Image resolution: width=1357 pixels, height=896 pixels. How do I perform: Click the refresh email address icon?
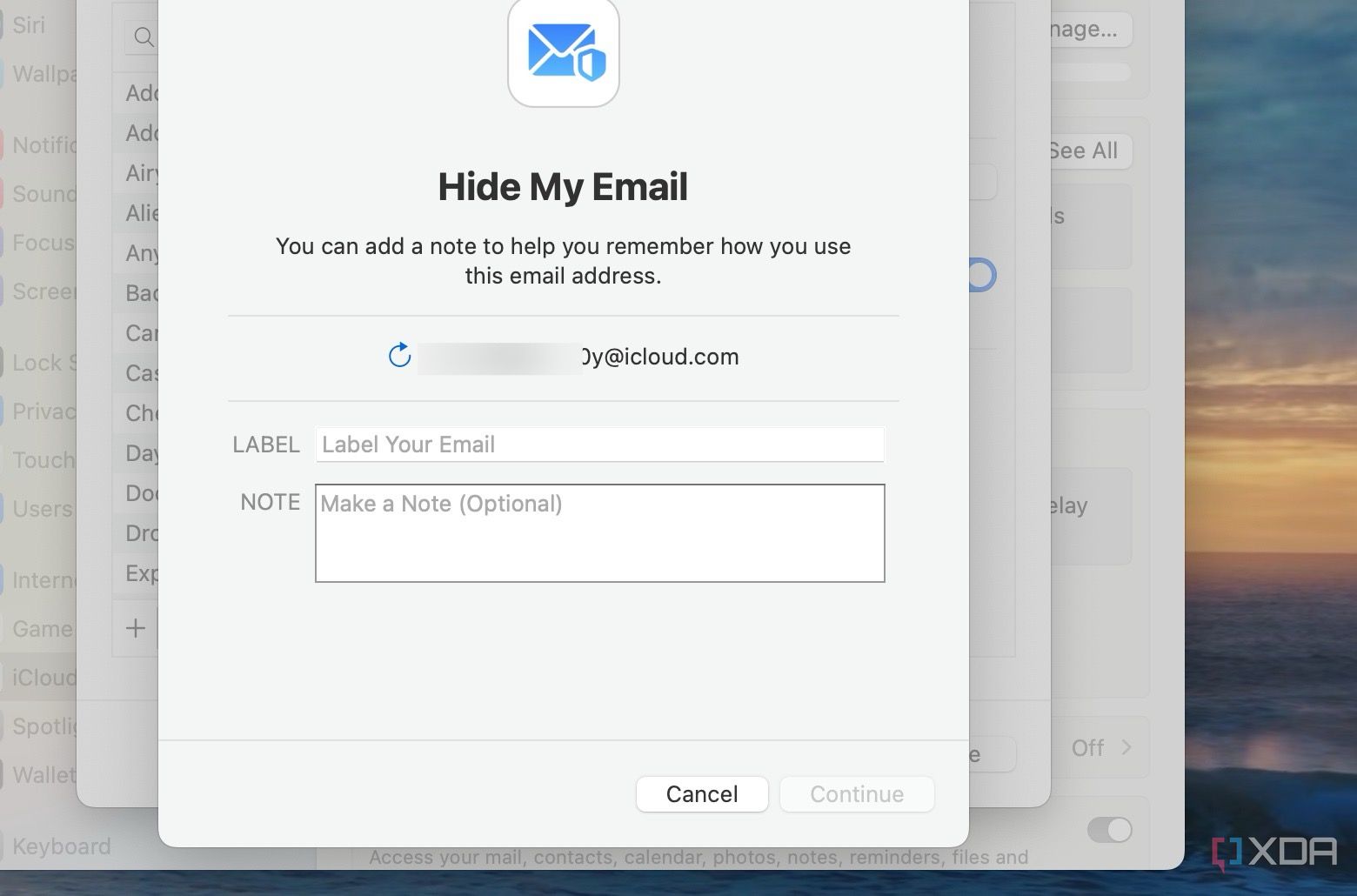[399, 356]
